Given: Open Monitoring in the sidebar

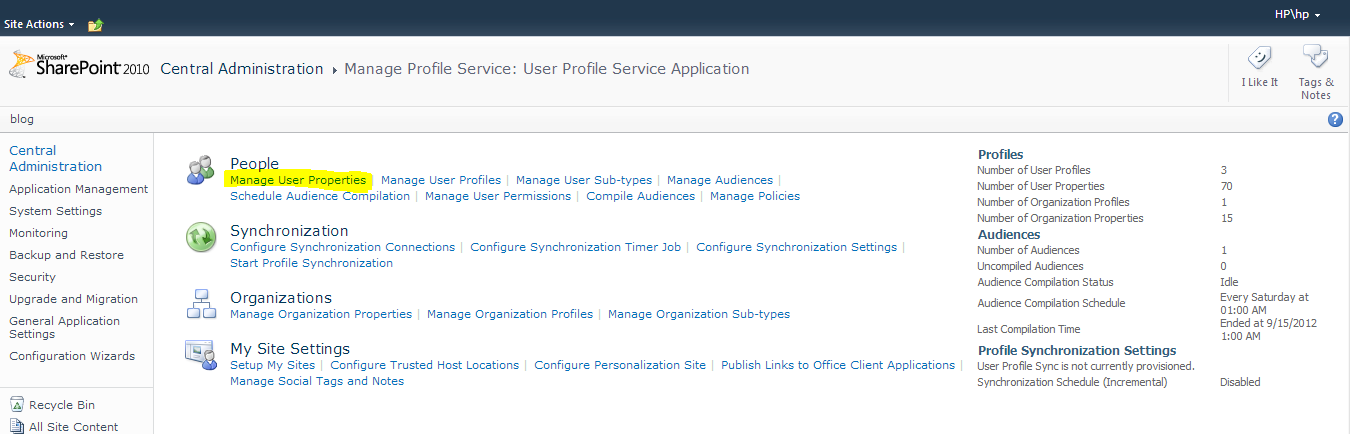Looking at the screenshot, I should pyautogui.click(x=38, y=233).
